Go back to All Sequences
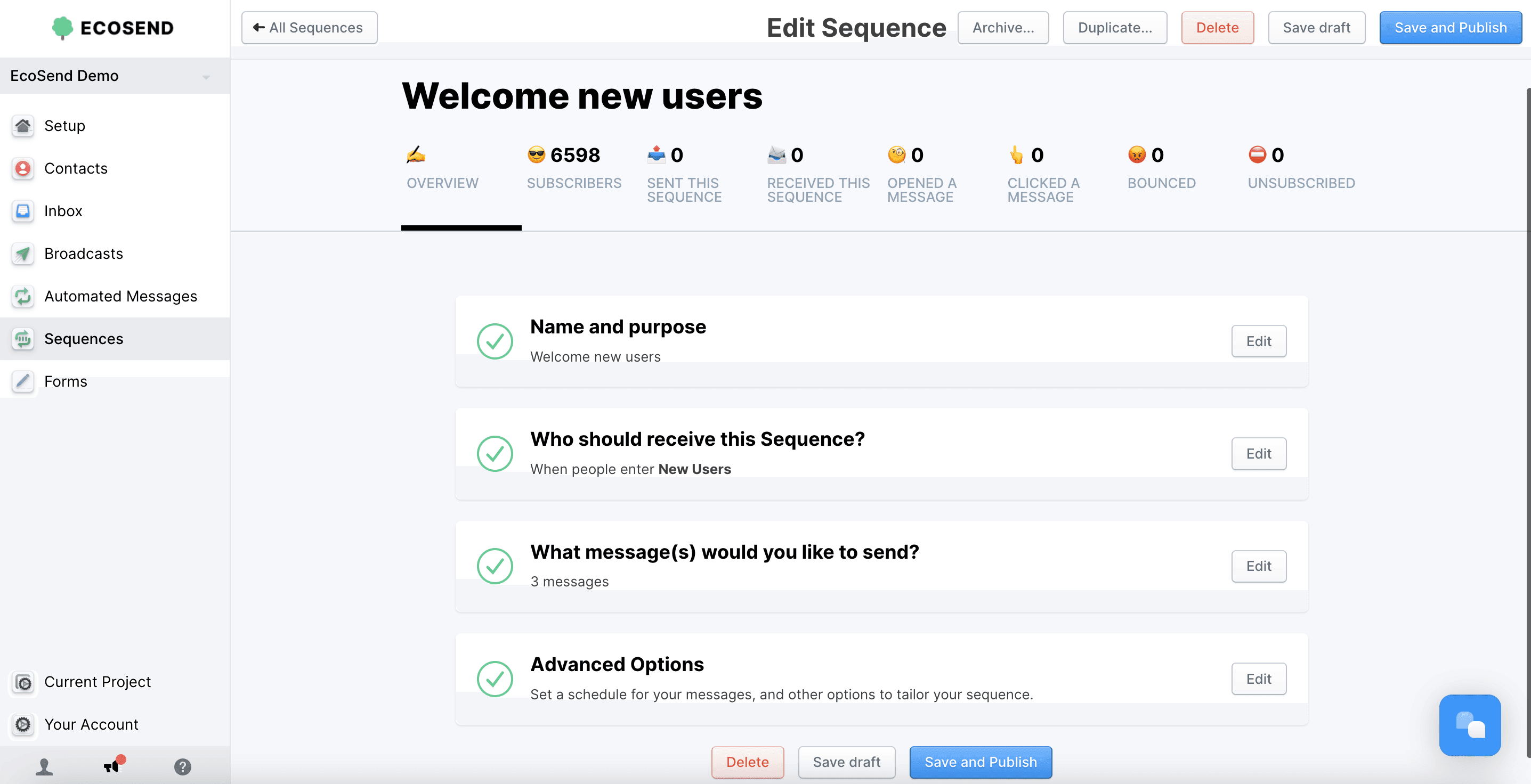The image size is (1531, 784). coord(309,28)
